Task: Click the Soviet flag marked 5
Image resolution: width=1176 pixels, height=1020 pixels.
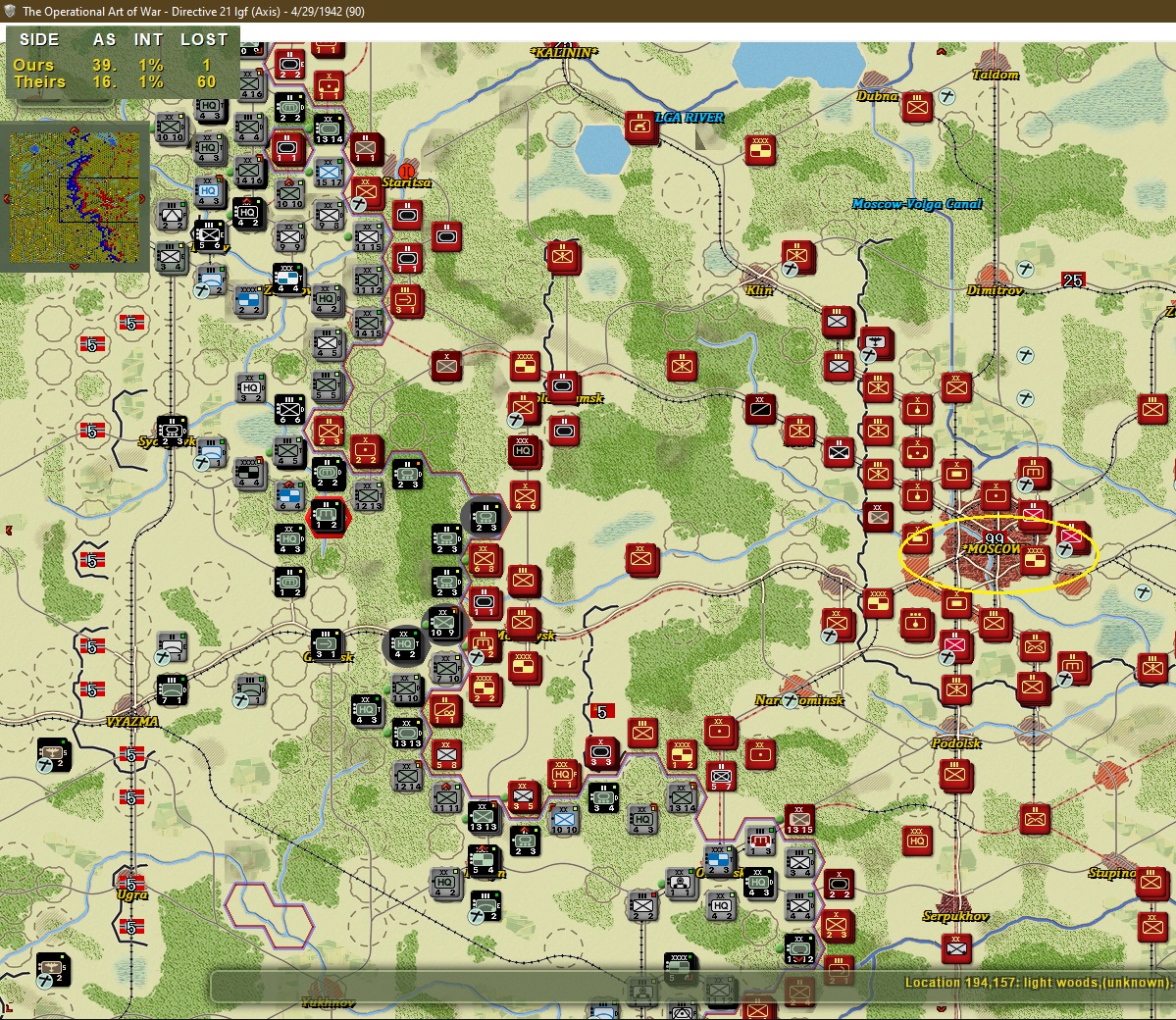Action: (601, 712)
